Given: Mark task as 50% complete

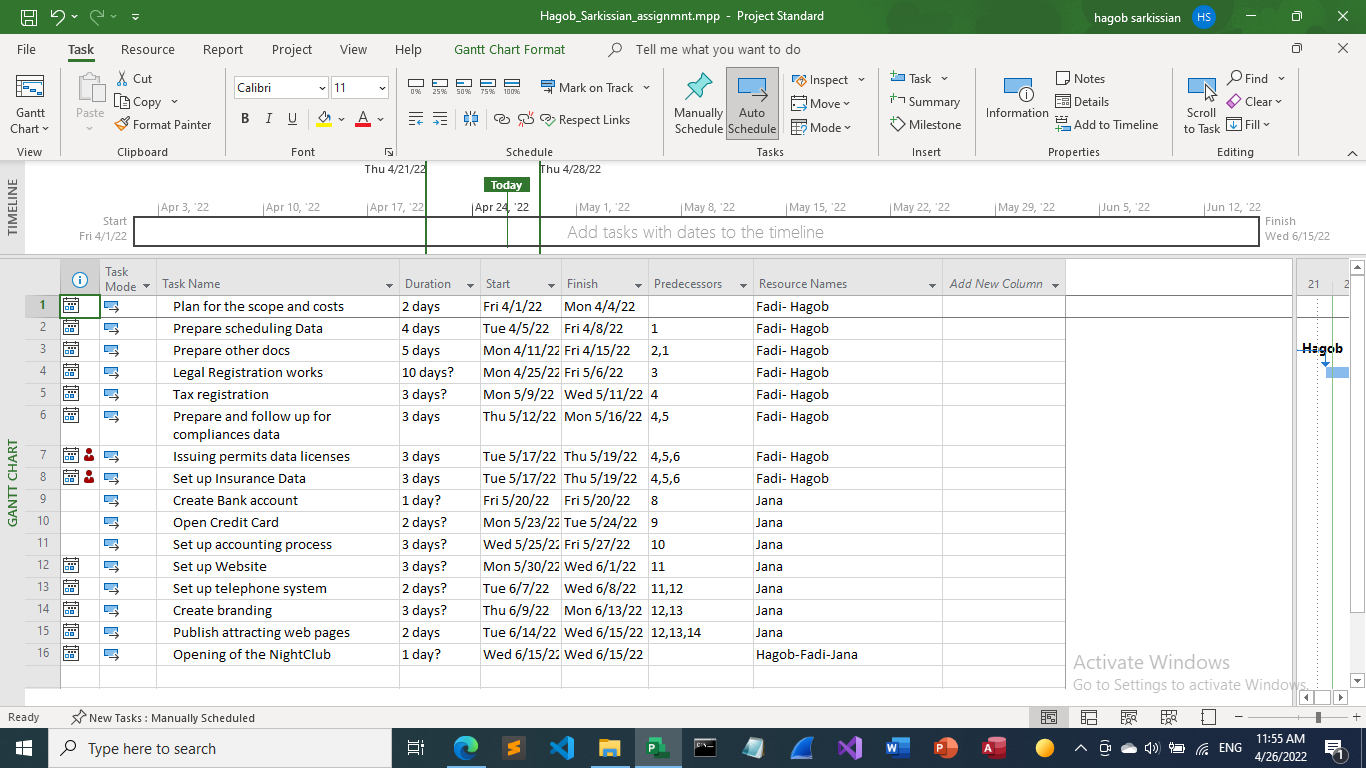Looking at the screenshot, I should [464, 87].
